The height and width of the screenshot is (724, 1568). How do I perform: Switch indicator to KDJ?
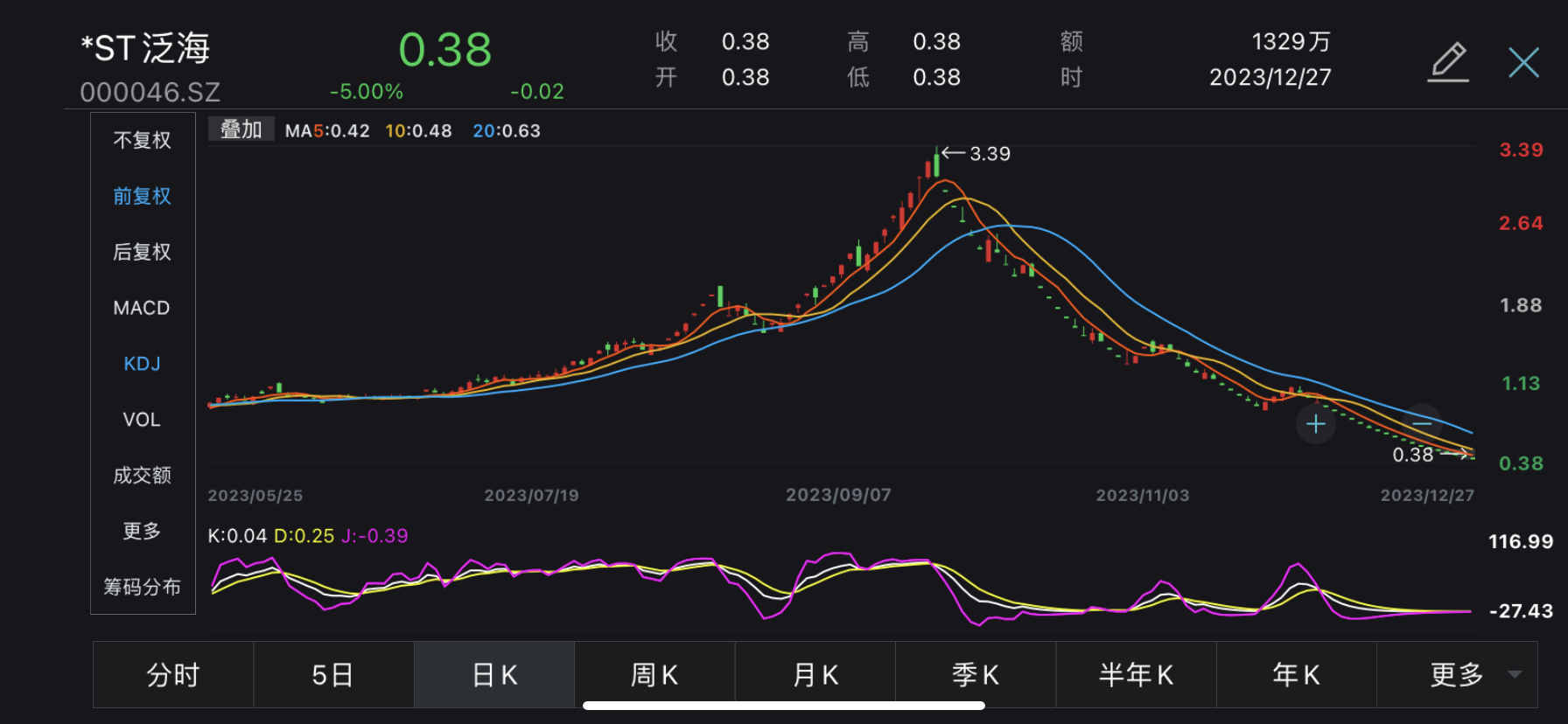pyautogui.click(x=142, y=364)
